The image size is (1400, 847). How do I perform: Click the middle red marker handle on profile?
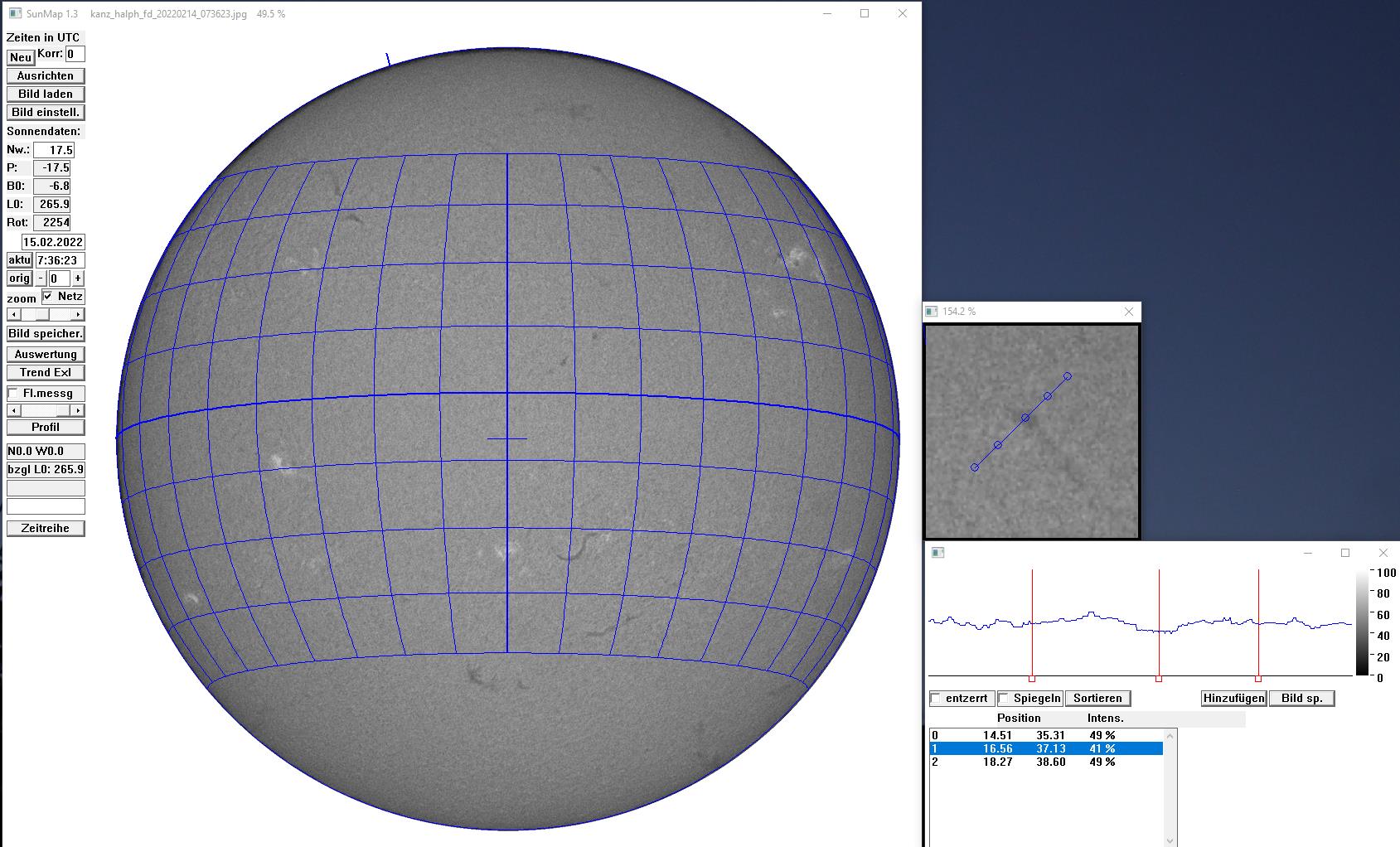tap(1159, 679)
